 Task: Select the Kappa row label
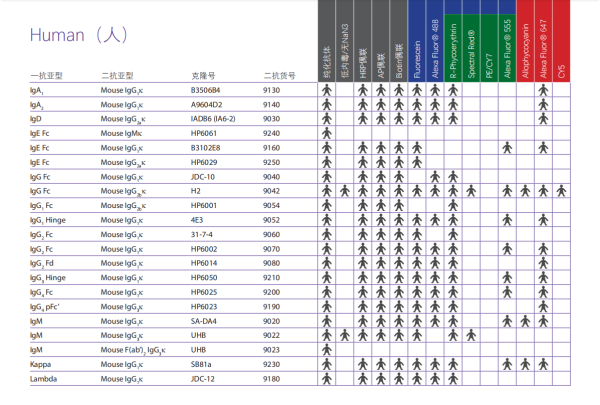pos(42,365)
